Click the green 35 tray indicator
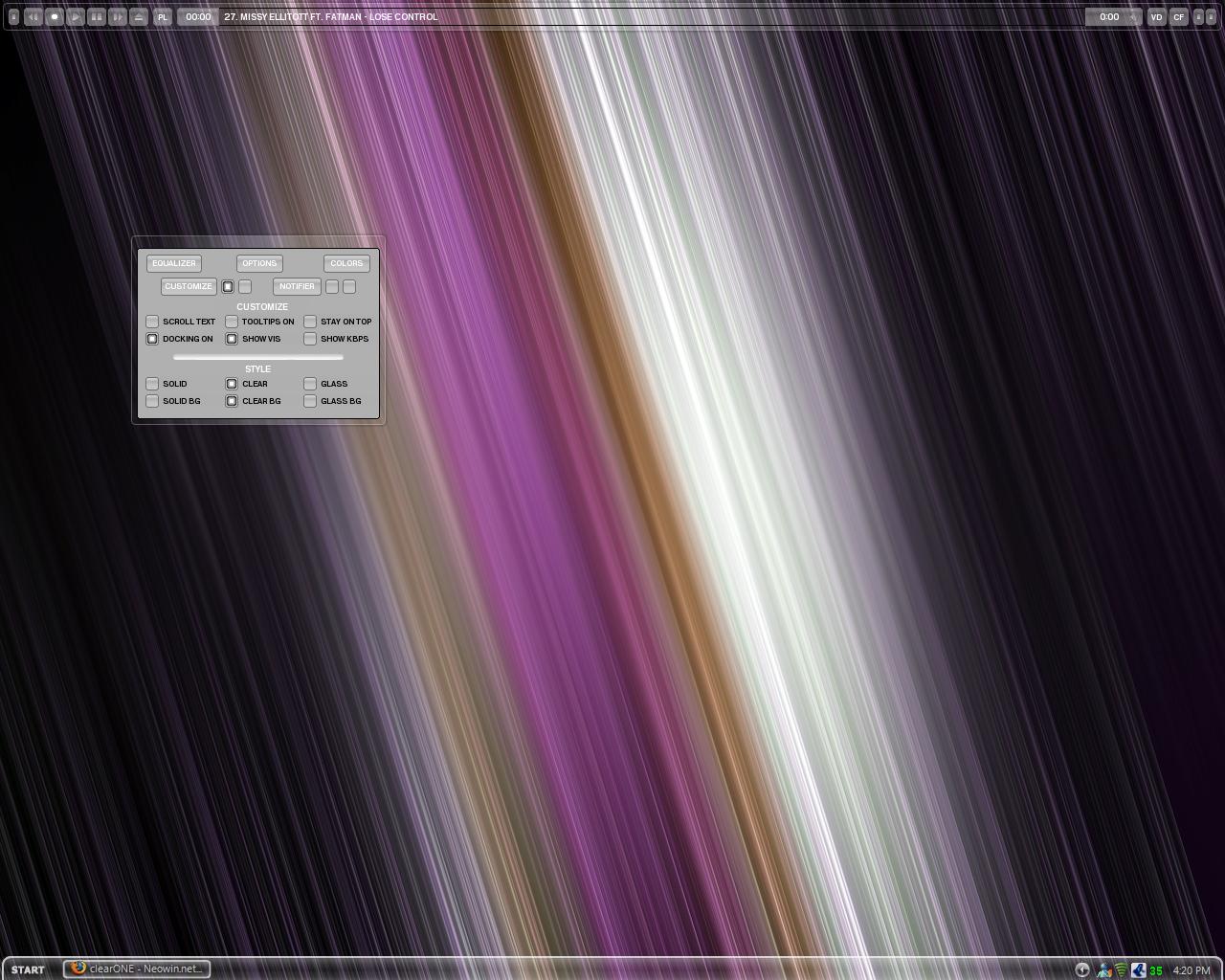The height and width of the screenshot is (980, 1225). pos(1156,970)
